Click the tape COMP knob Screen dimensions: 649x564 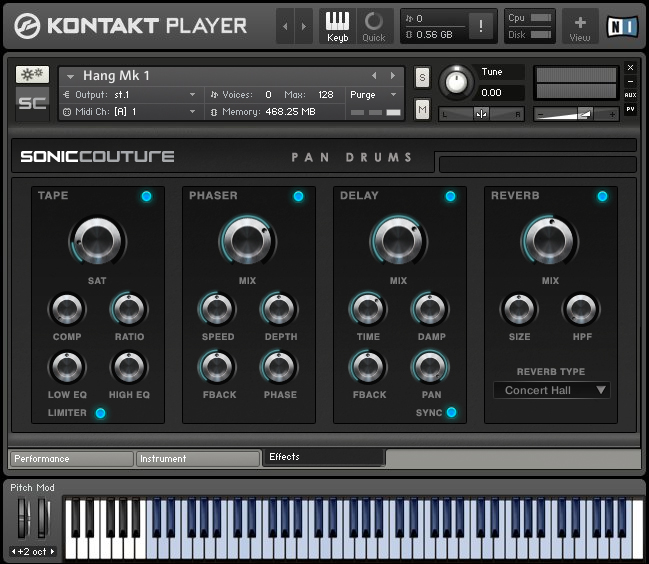click(x=67, y=309)
